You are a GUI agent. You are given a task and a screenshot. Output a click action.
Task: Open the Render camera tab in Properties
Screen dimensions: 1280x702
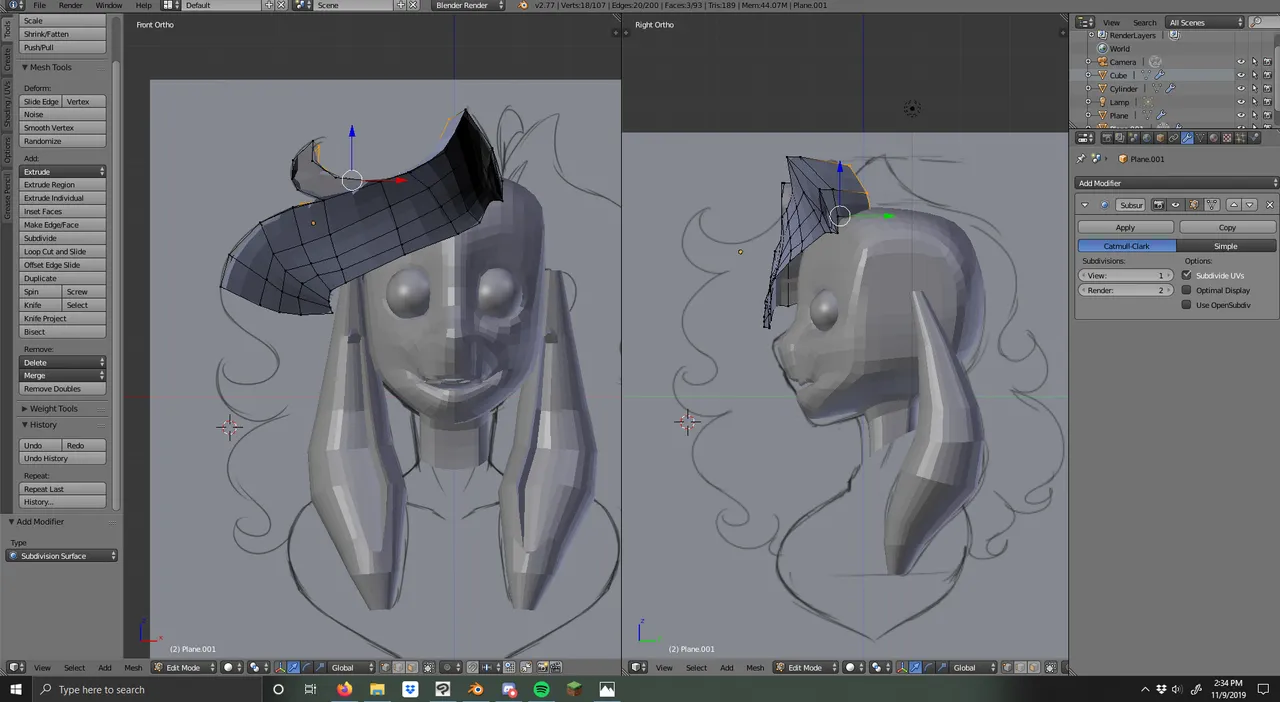pos(1107,138)
